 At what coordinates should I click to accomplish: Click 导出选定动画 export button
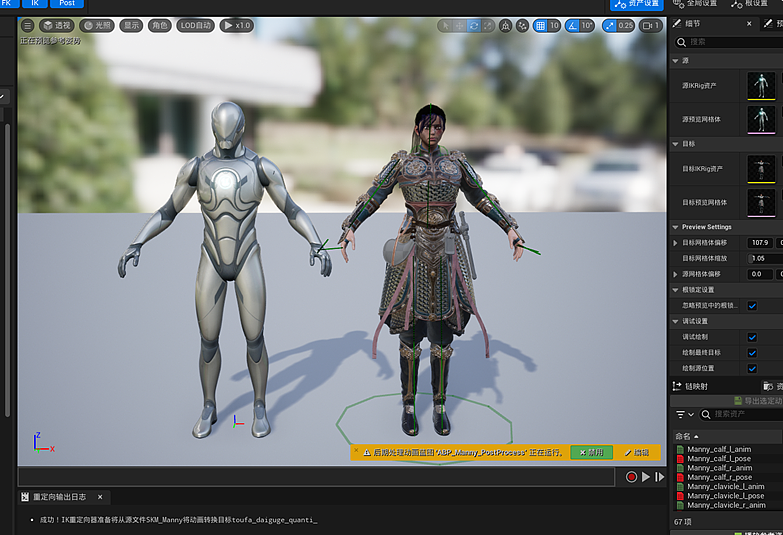pyautogui.click(x=758, y=401)
